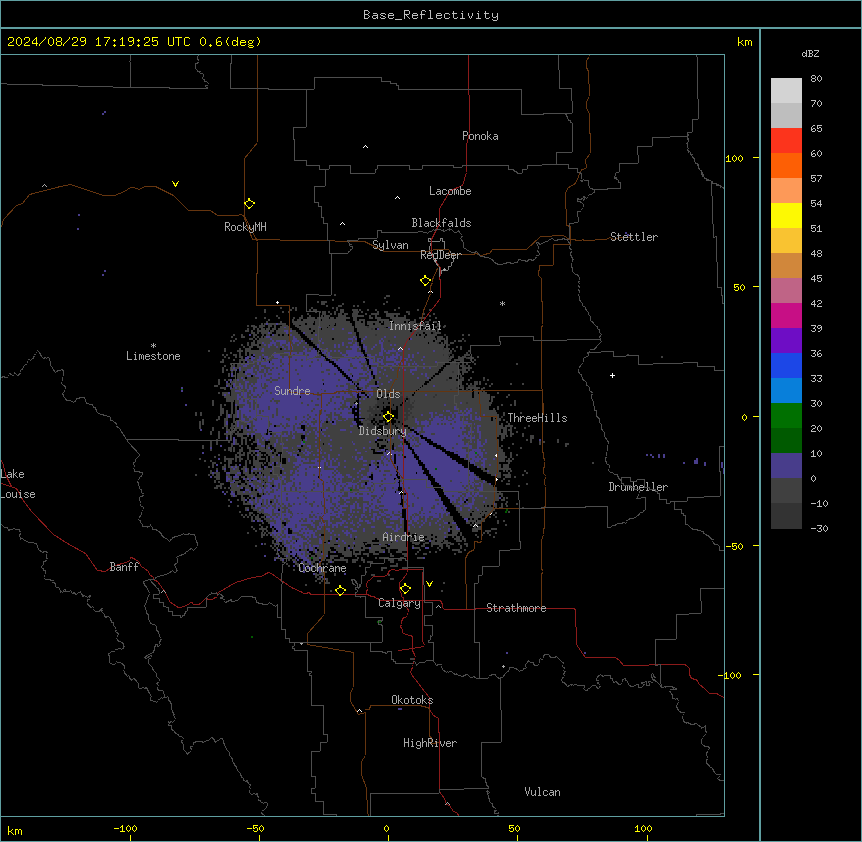Click the Sylvan town label
862x842 pixels.
pyautogui.click(x=390, y=245)
